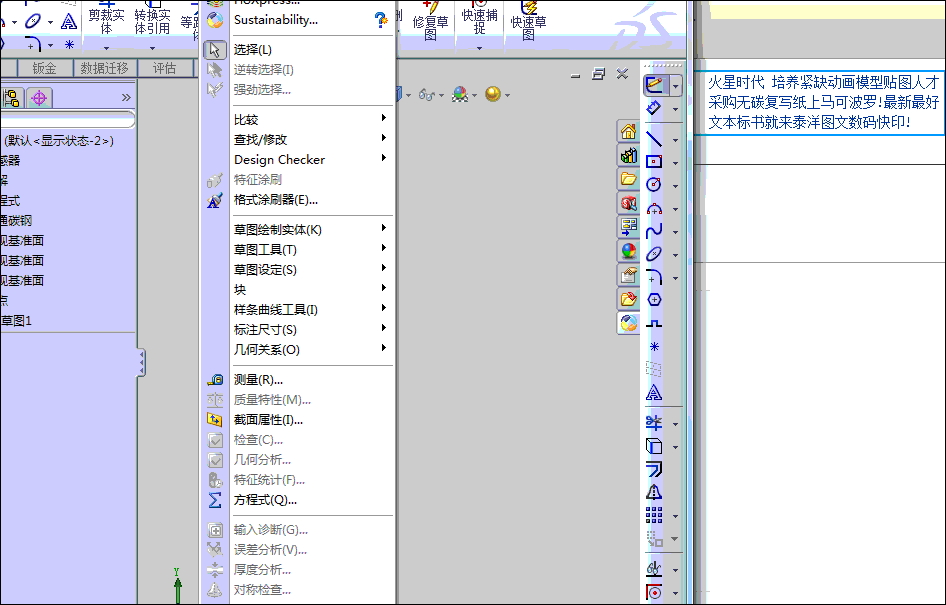This screenshot has height=605, width=946.
Task: Select the Smart Dimension tool
Action: click(655, 109)
